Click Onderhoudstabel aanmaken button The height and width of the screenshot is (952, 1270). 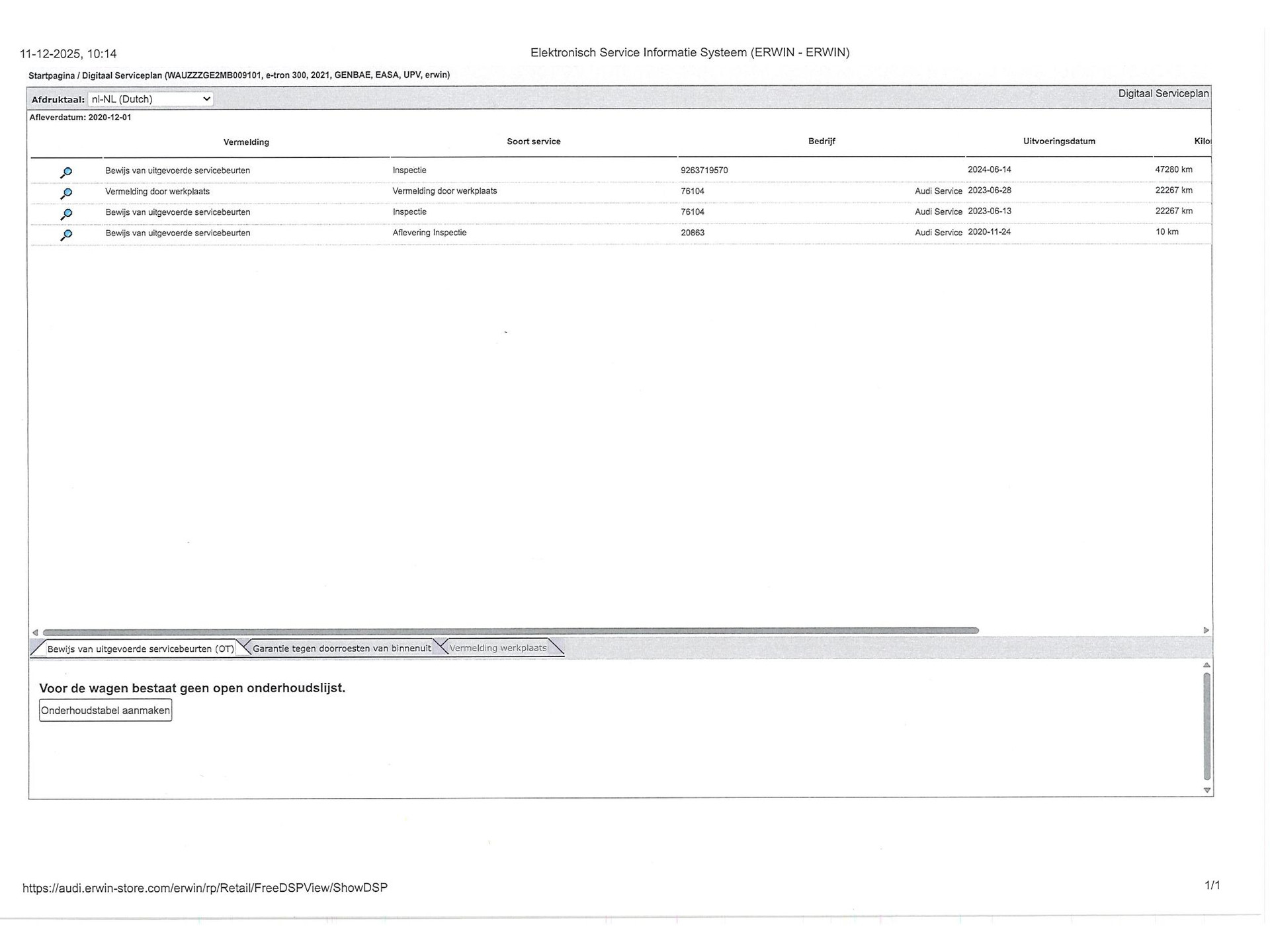[x=106, y=711]
